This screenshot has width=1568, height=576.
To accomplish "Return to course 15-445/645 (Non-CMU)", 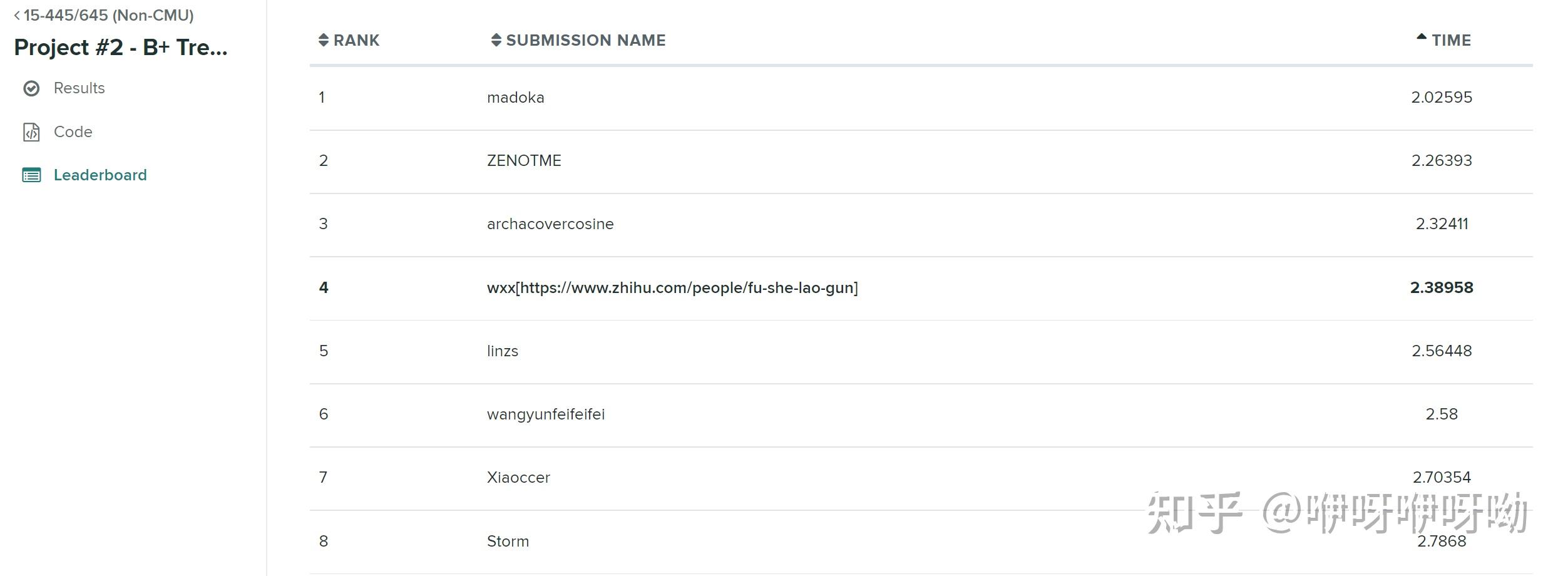I will coord(108,16).
